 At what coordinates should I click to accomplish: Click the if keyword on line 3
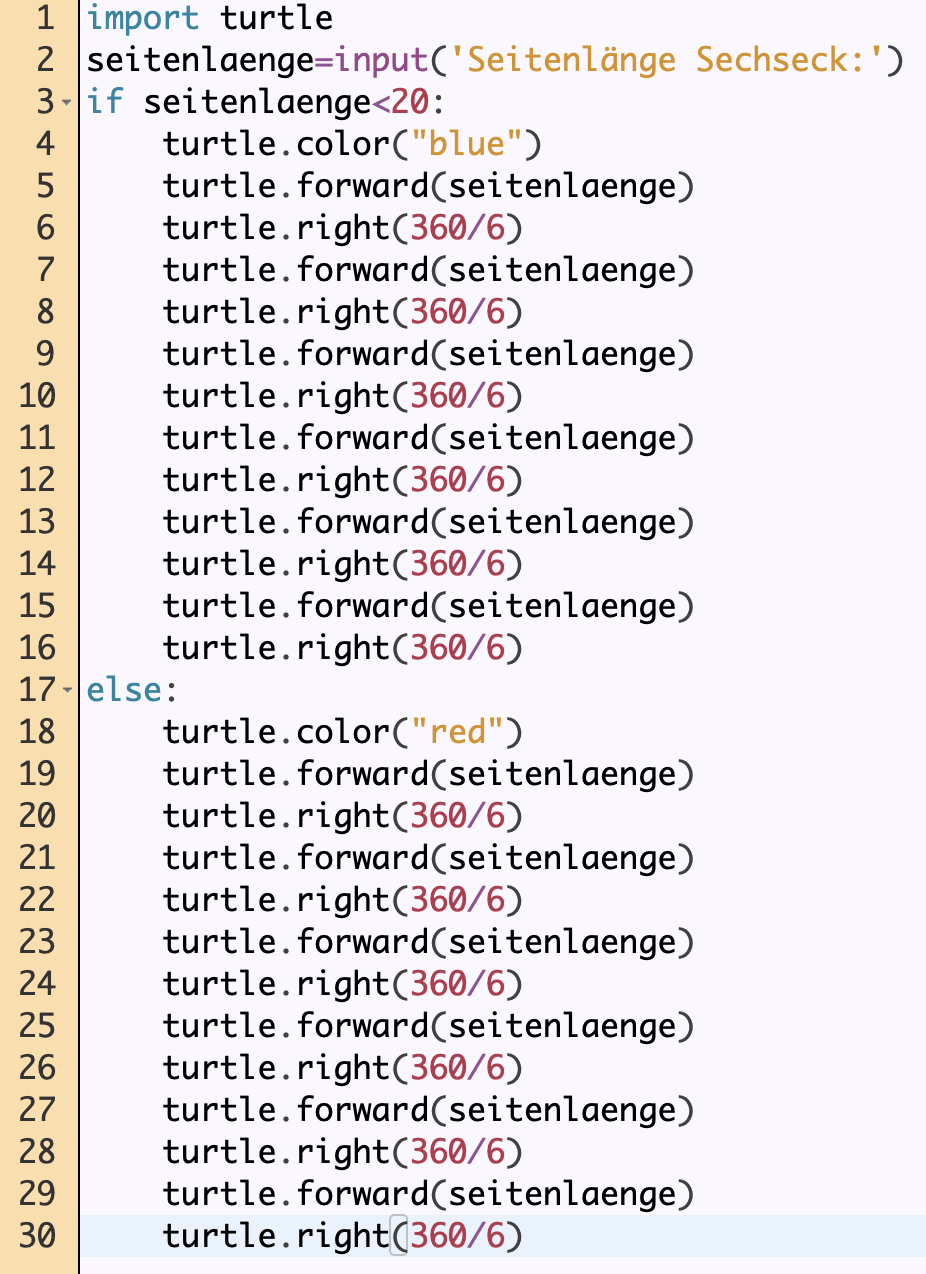(105, 102)
